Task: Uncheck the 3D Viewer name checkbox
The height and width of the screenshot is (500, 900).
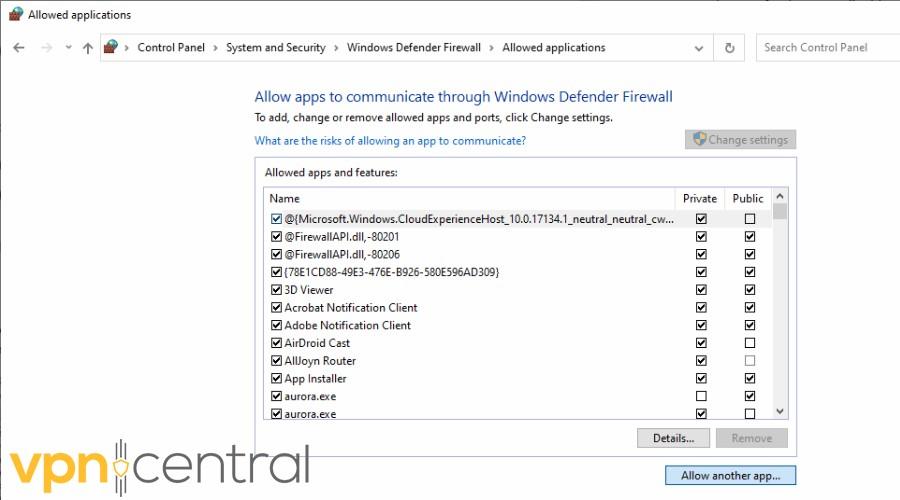Action: point(276,290)
